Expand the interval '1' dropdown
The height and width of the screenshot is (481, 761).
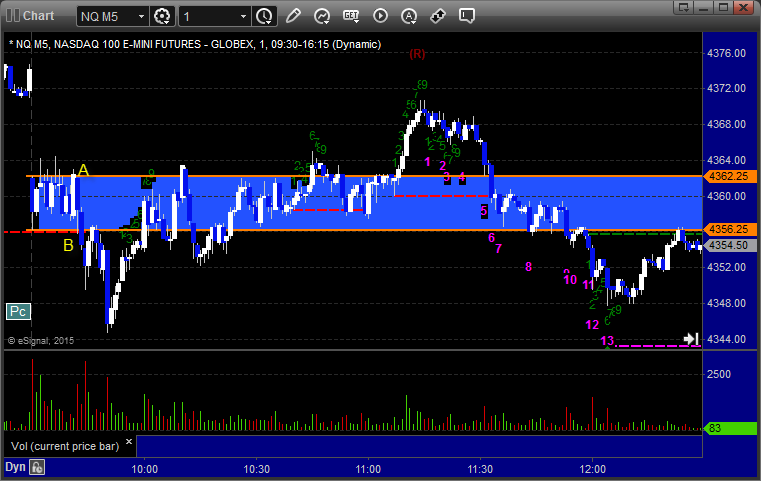pyautogui.click(x=244, y=17)
